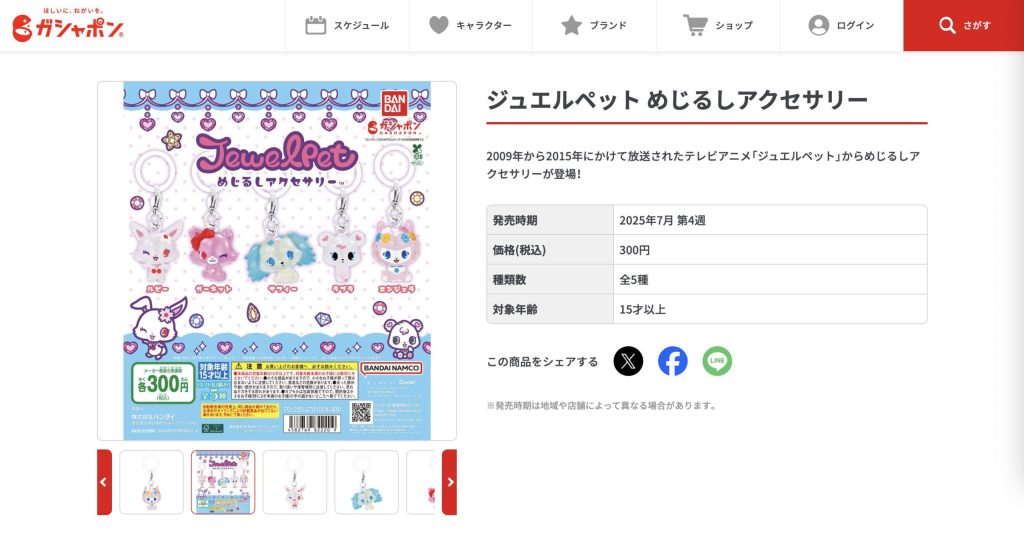Select the pink rabbit keychain thumbnail
This screenshot has width=1024, height=550.
(295, 482)
